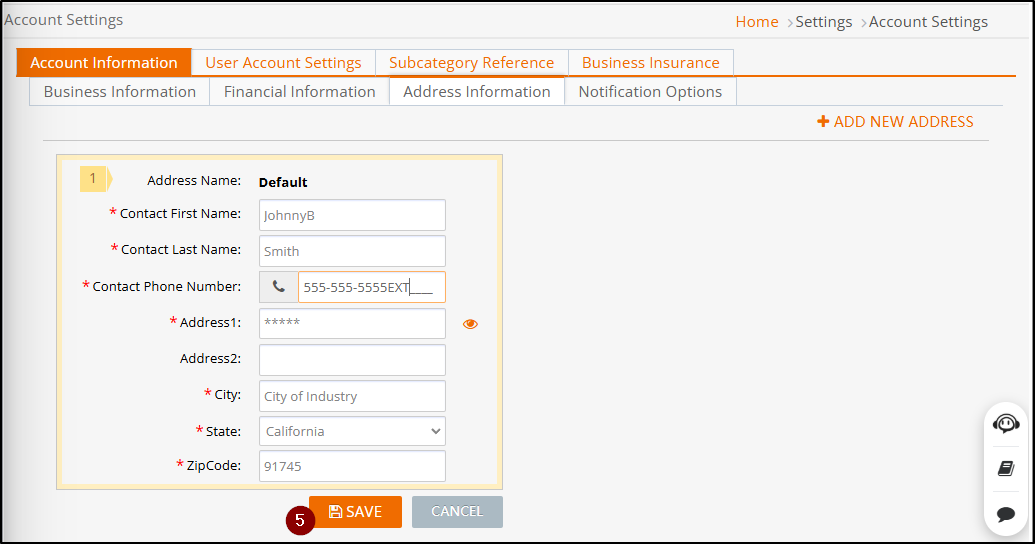Screen dimensions: 1035x544
Task: Open the chat bubble icon
Action: click(x=1006, y=514)
